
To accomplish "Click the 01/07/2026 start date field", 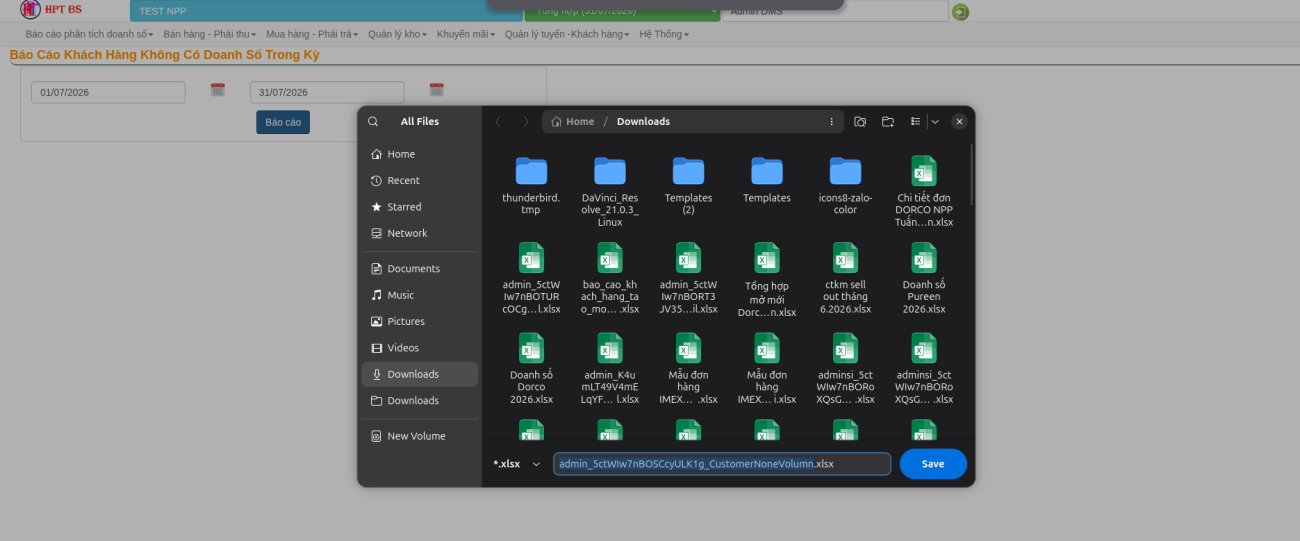I will tap(108, 92).
